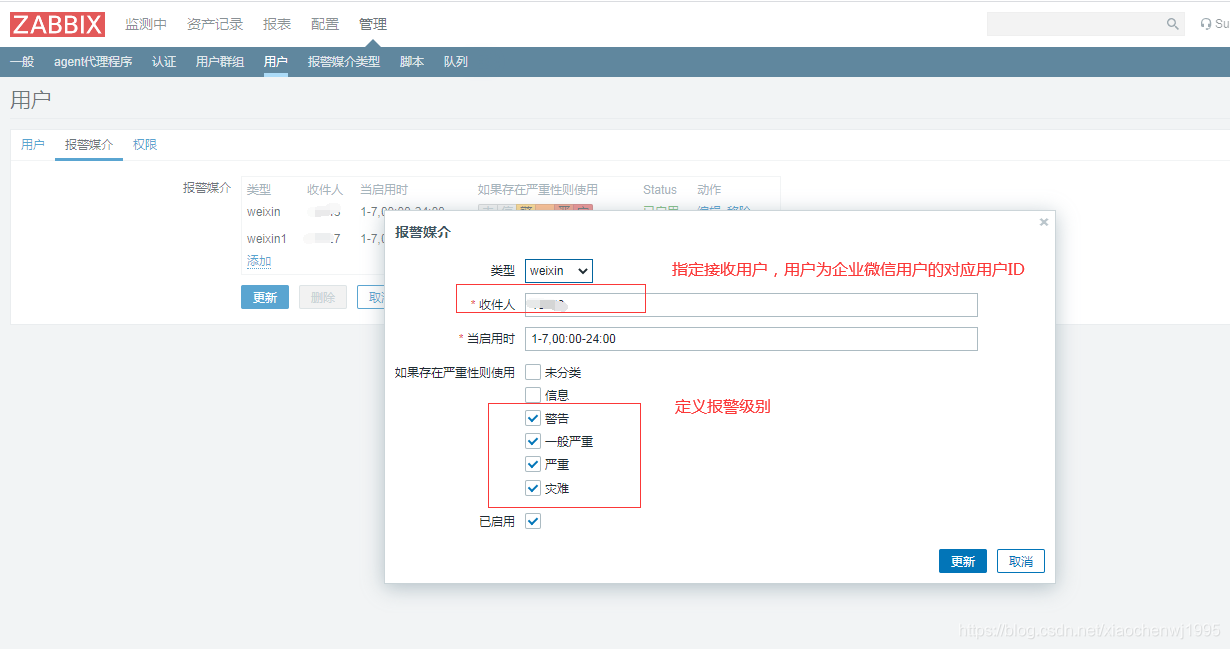Click the 动作 column header

pyautogui.click(x=709, y=189)
